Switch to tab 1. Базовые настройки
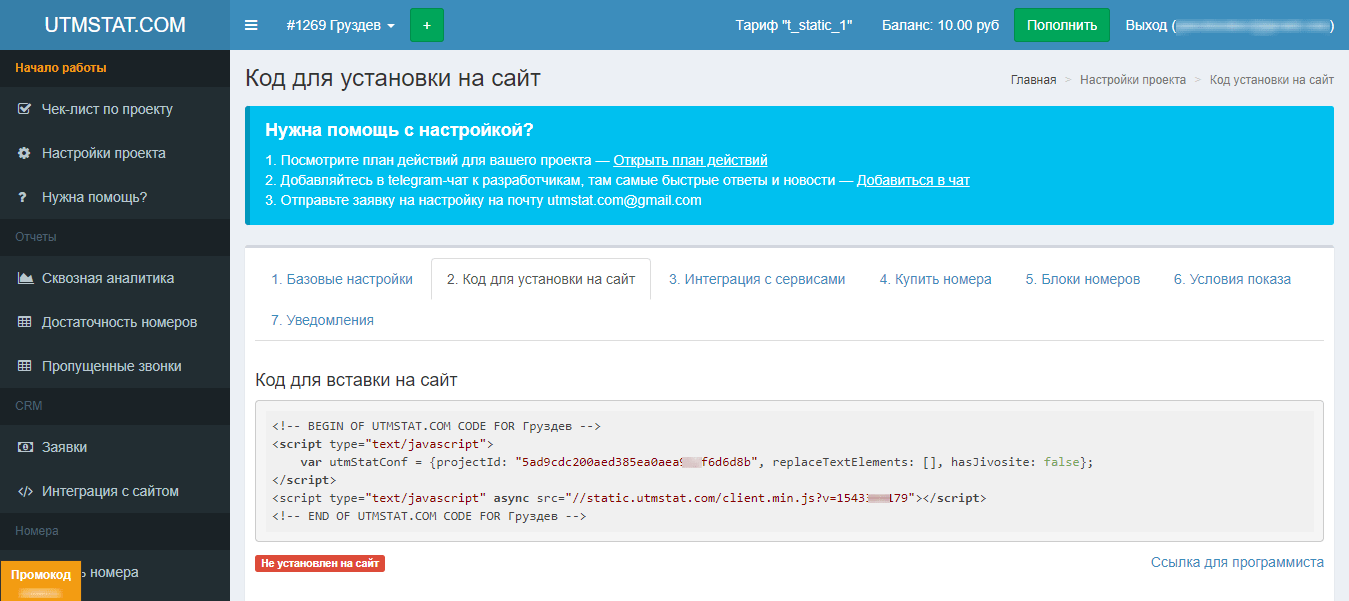 (342, 279)
